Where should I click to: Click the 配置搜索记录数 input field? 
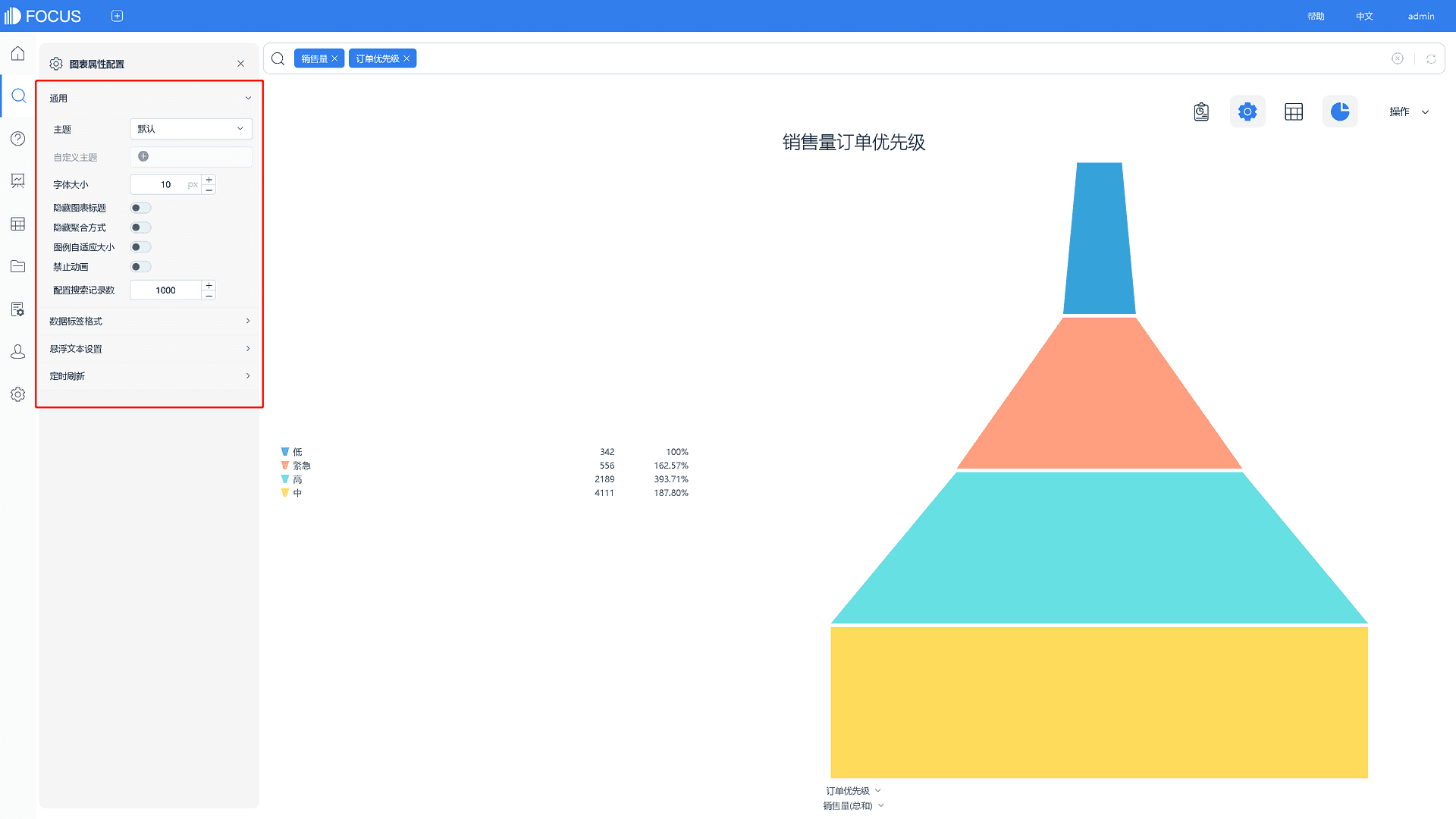[166, 290]
